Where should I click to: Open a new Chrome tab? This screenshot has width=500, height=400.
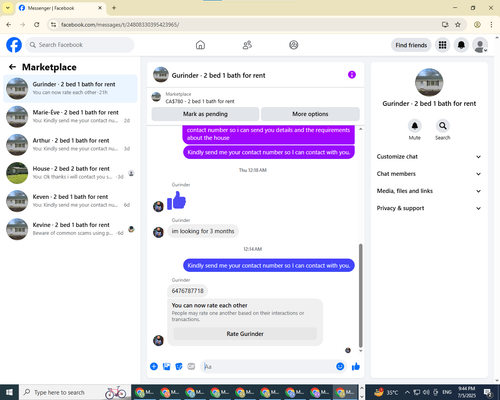point(114,8)
